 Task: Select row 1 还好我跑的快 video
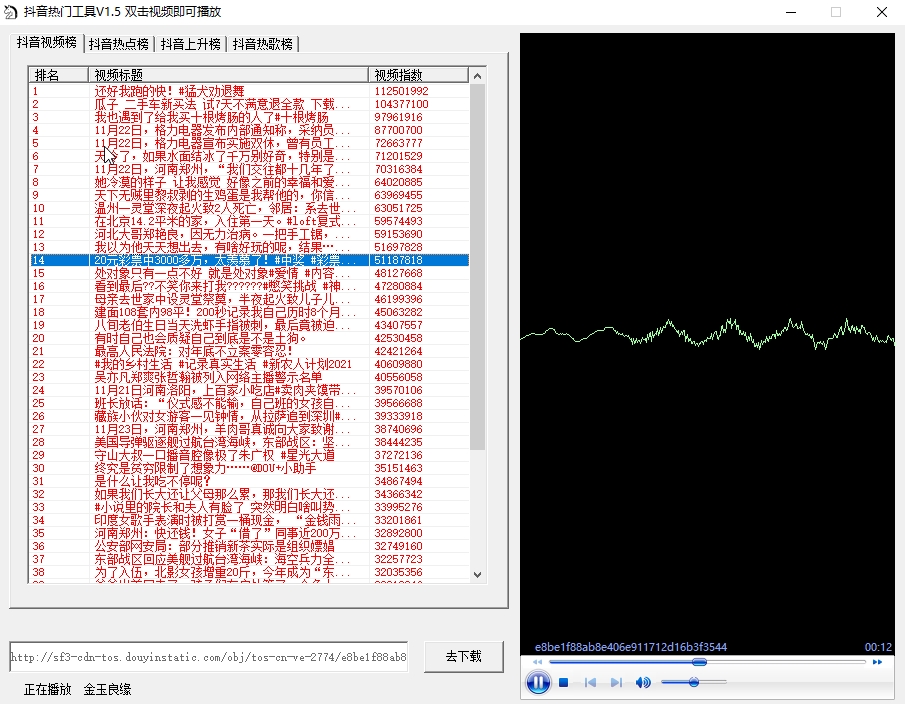coord(249,91)
